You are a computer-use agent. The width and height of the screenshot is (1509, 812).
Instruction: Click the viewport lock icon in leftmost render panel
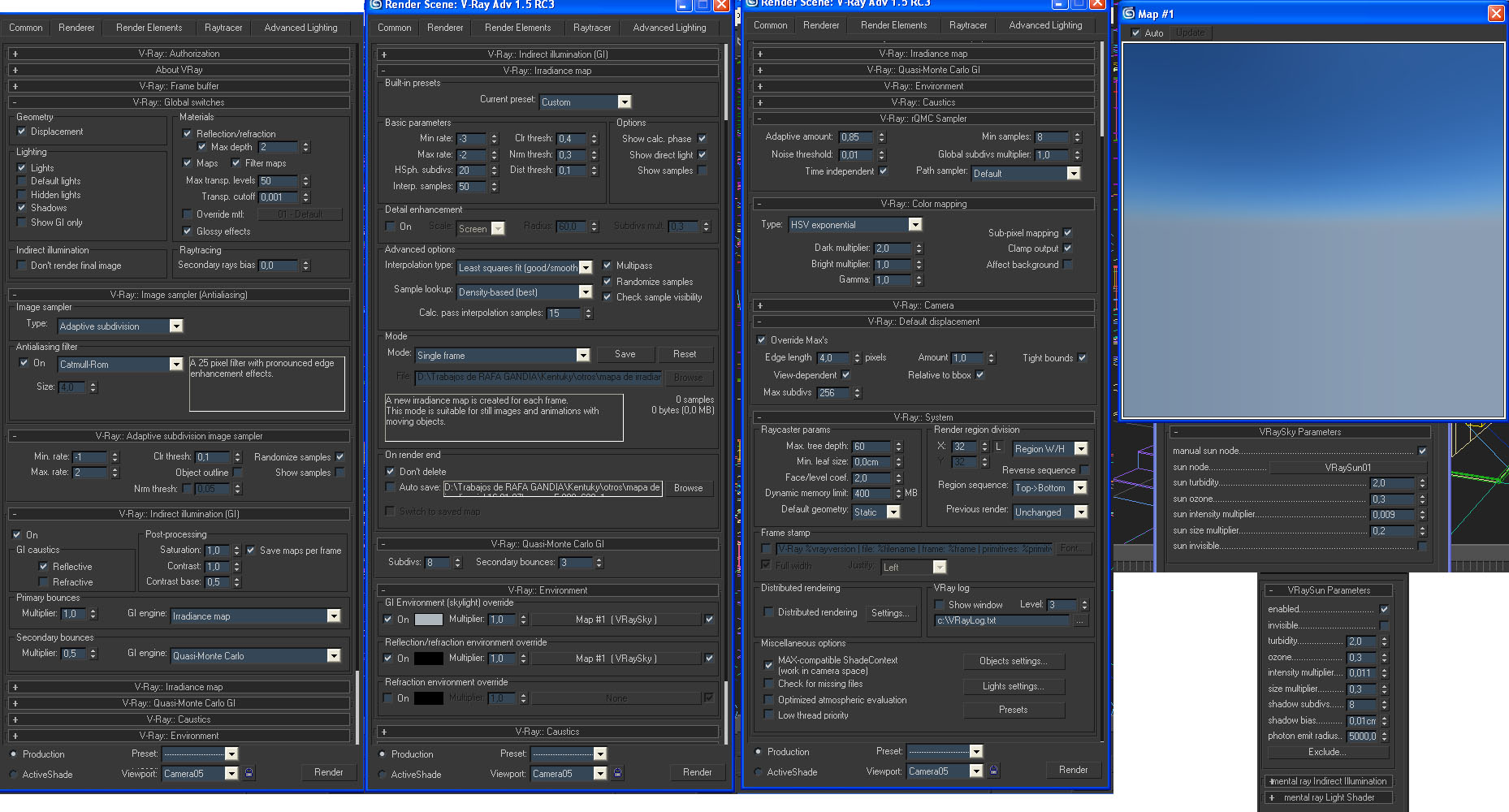click(x=249, y=773)
